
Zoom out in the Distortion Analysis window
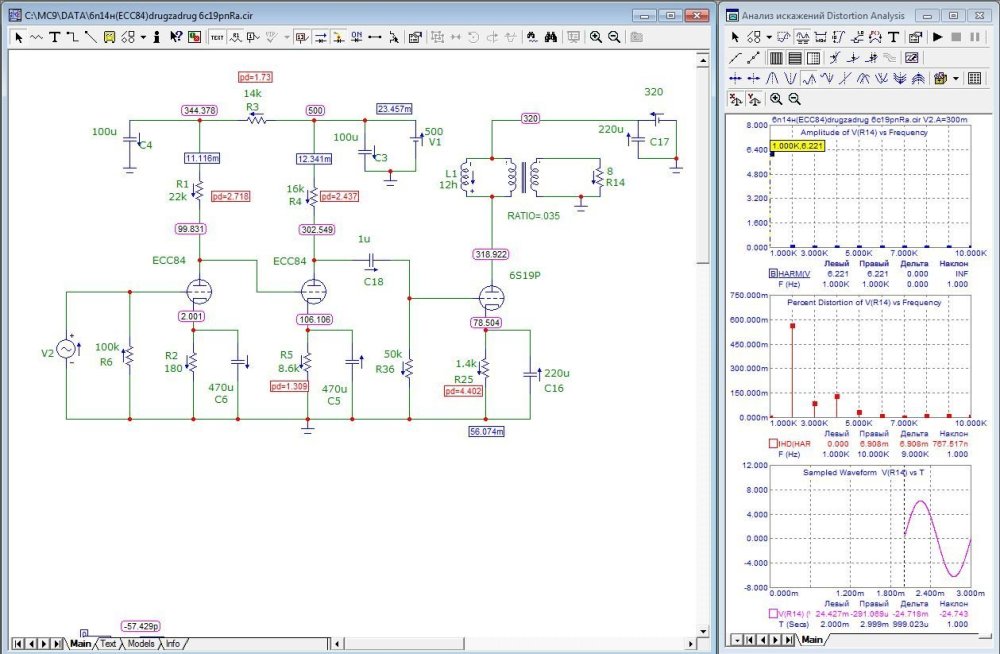click(x=794, y=99)
